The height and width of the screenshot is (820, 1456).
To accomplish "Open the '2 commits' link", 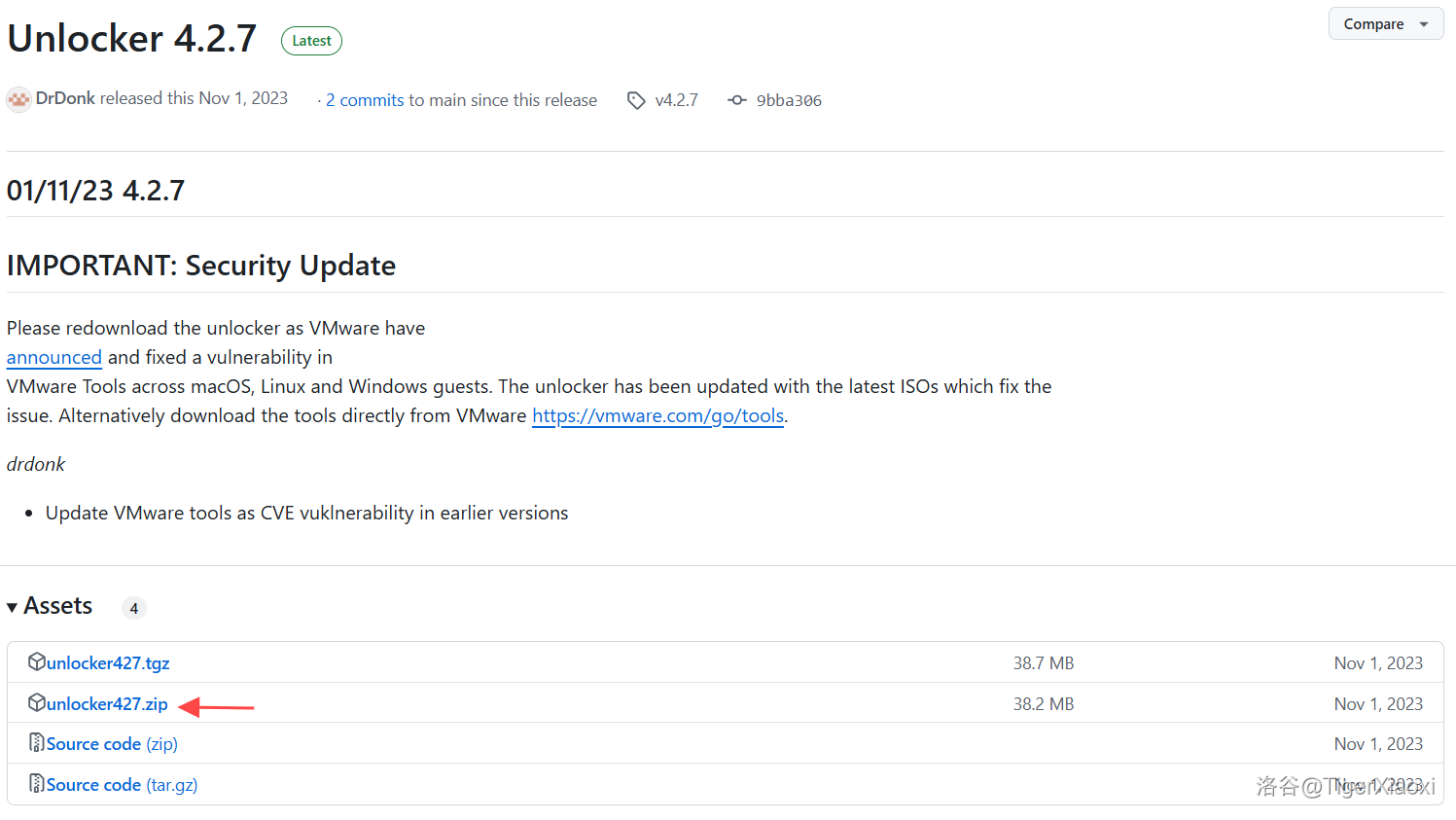I will click(x=365, y=100).
